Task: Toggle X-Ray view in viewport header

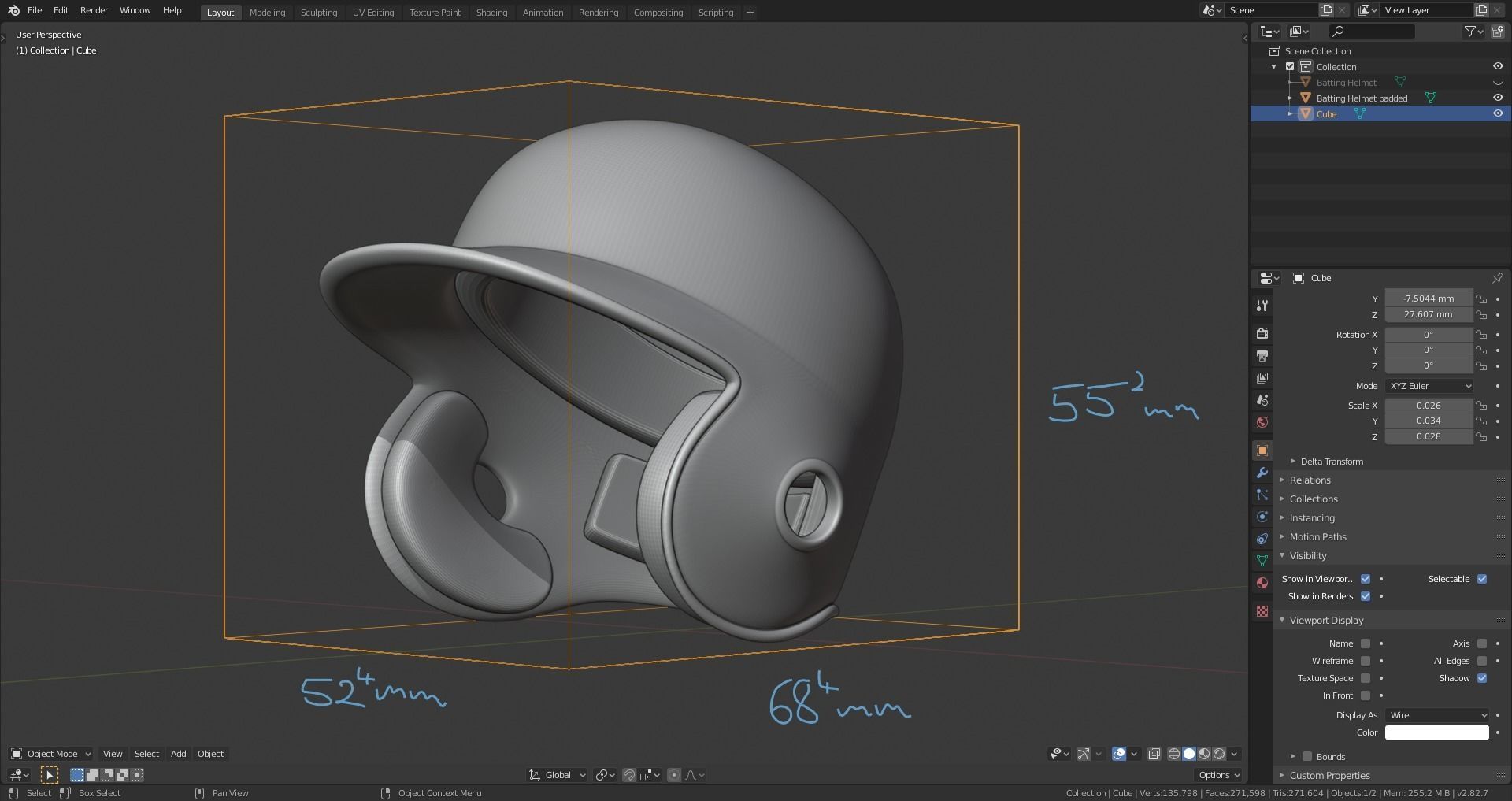Action: pos(1154,754)
